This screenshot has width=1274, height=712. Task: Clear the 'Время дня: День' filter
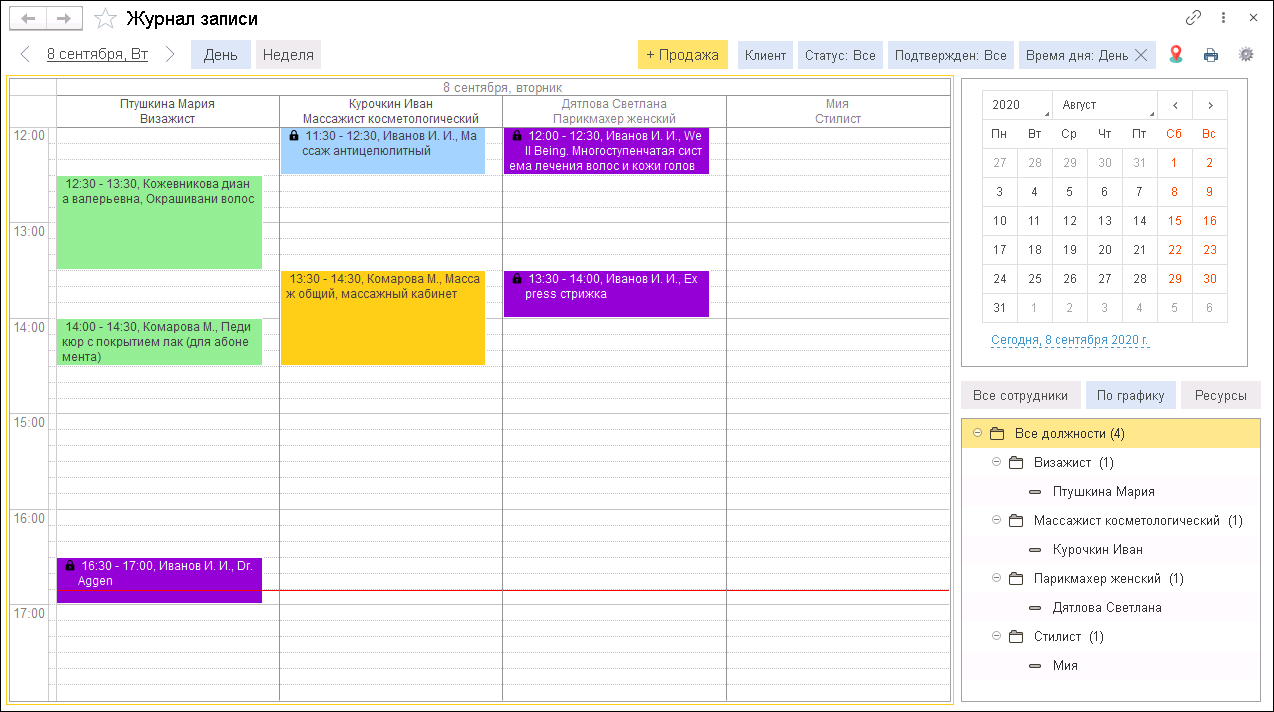pyautogui.click(x=1141, y=55)
